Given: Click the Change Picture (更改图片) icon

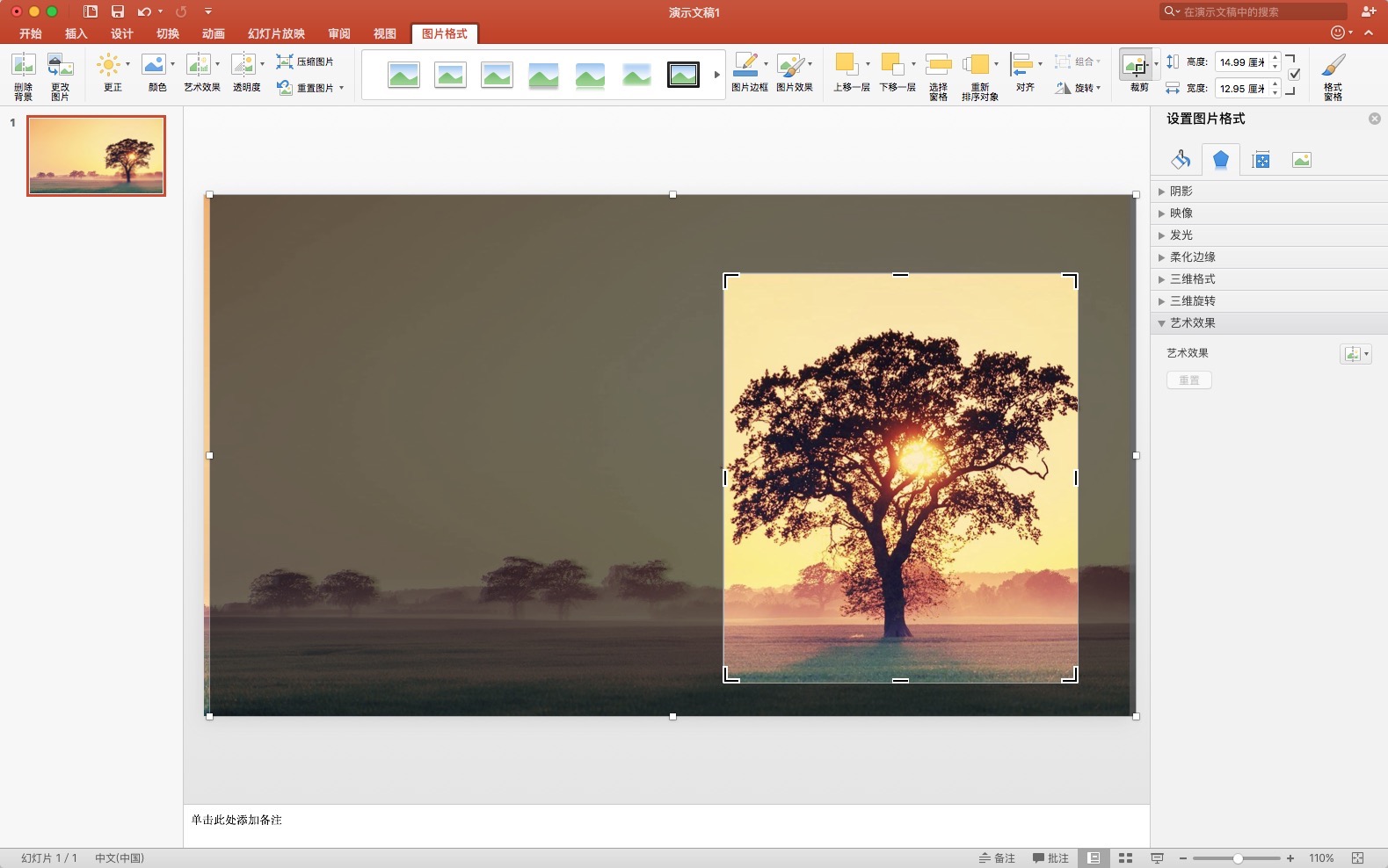Looking at the screenshot, I should [x=60, y=66].
